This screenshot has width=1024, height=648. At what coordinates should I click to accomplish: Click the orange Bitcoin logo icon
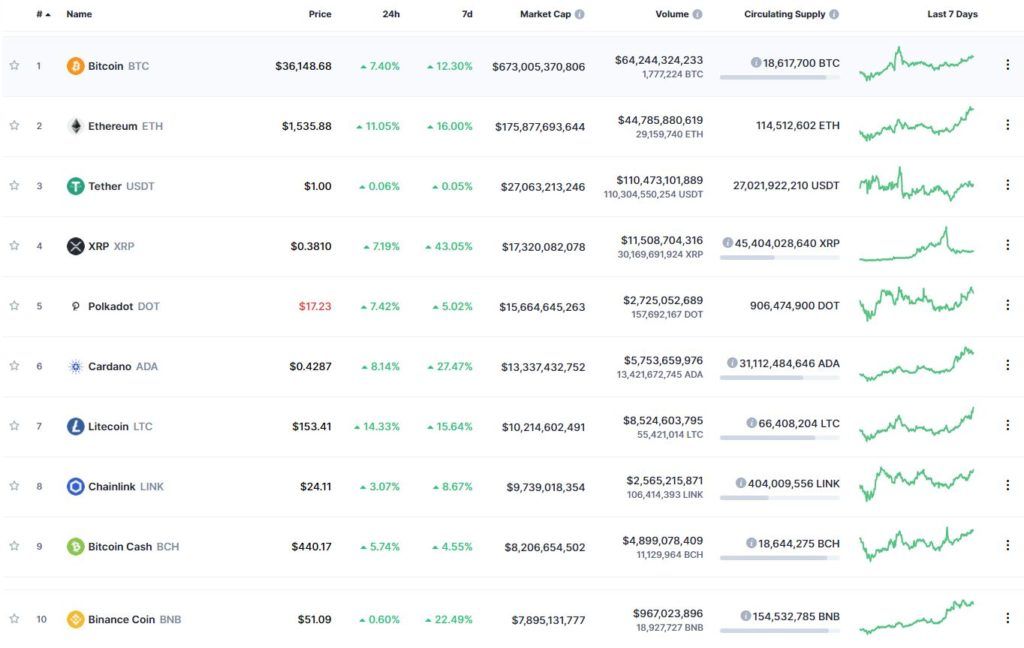pos(76,66)
